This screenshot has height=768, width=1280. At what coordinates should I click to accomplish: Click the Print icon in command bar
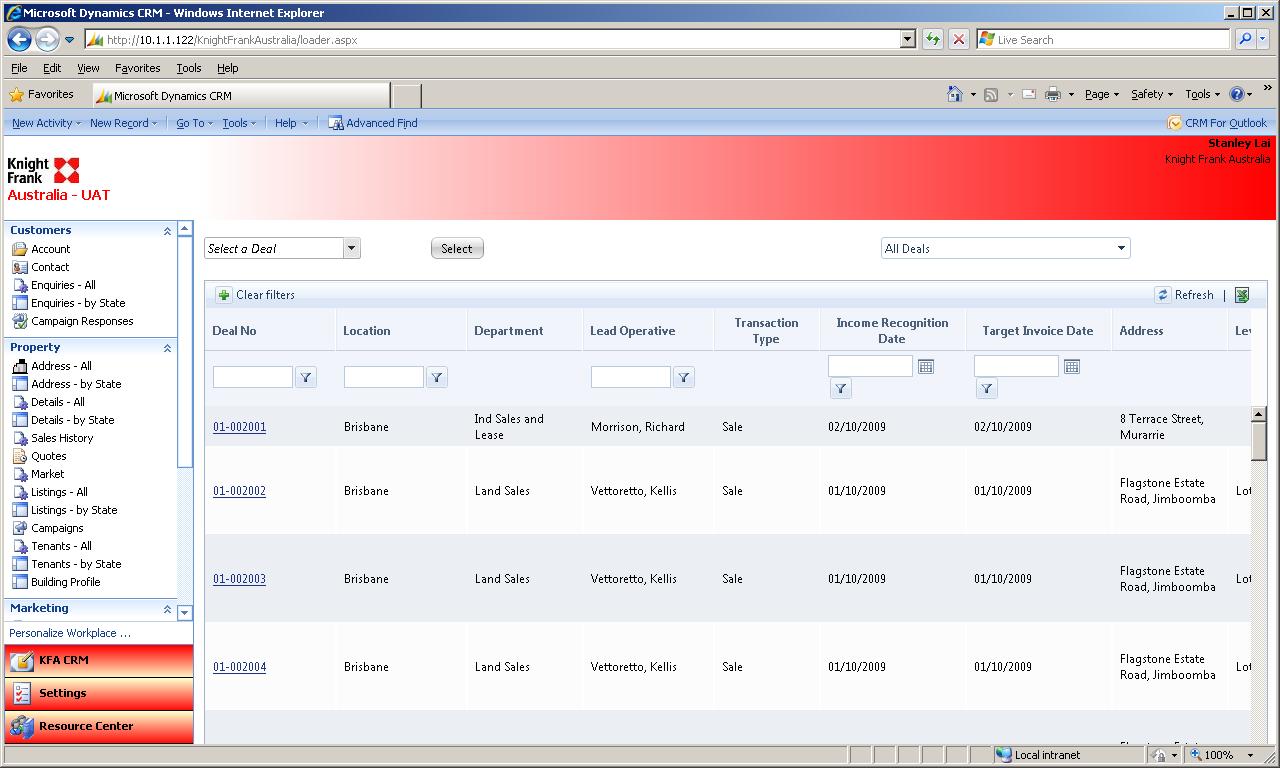coord(1053,94)
